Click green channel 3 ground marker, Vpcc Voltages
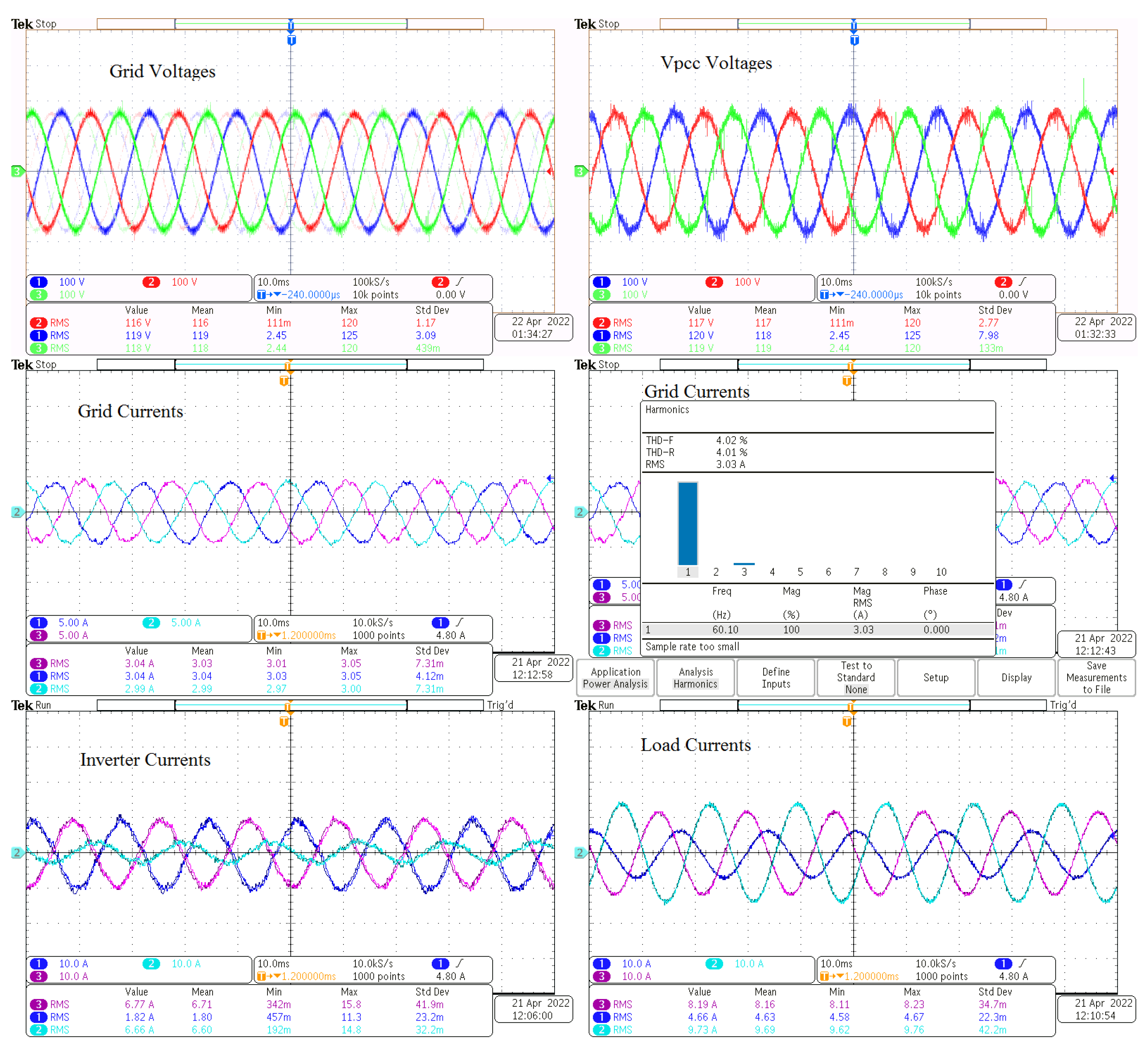 point(580,171)
